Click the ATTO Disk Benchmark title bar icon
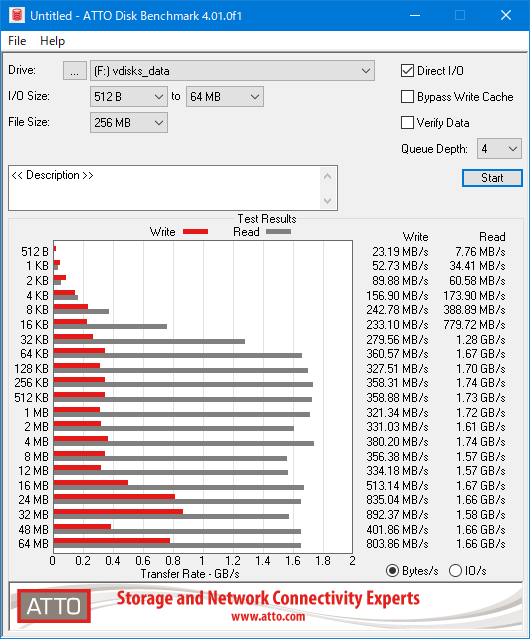The height and width of the screenshot is (639, 530). (x=16, y=15)
